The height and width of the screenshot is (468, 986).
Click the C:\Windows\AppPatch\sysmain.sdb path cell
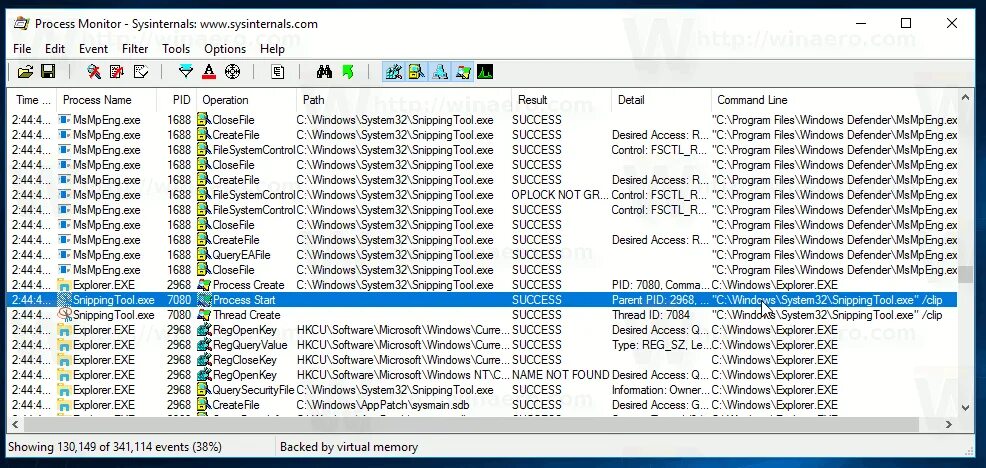click(x=404, y=405)
